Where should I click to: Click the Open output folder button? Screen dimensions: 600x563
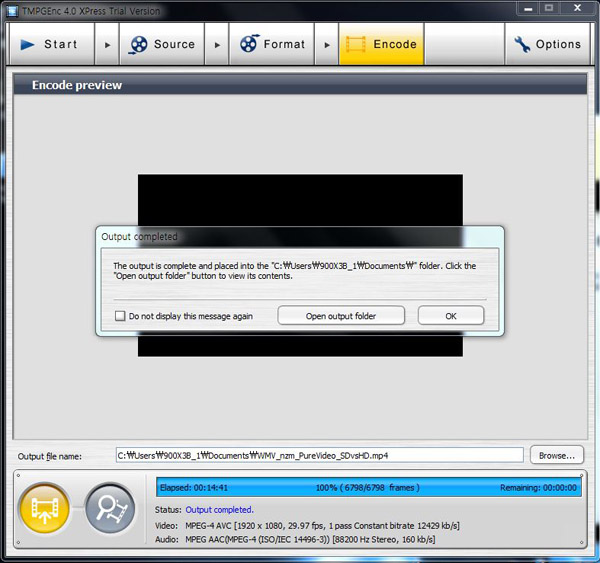(341, 315)
